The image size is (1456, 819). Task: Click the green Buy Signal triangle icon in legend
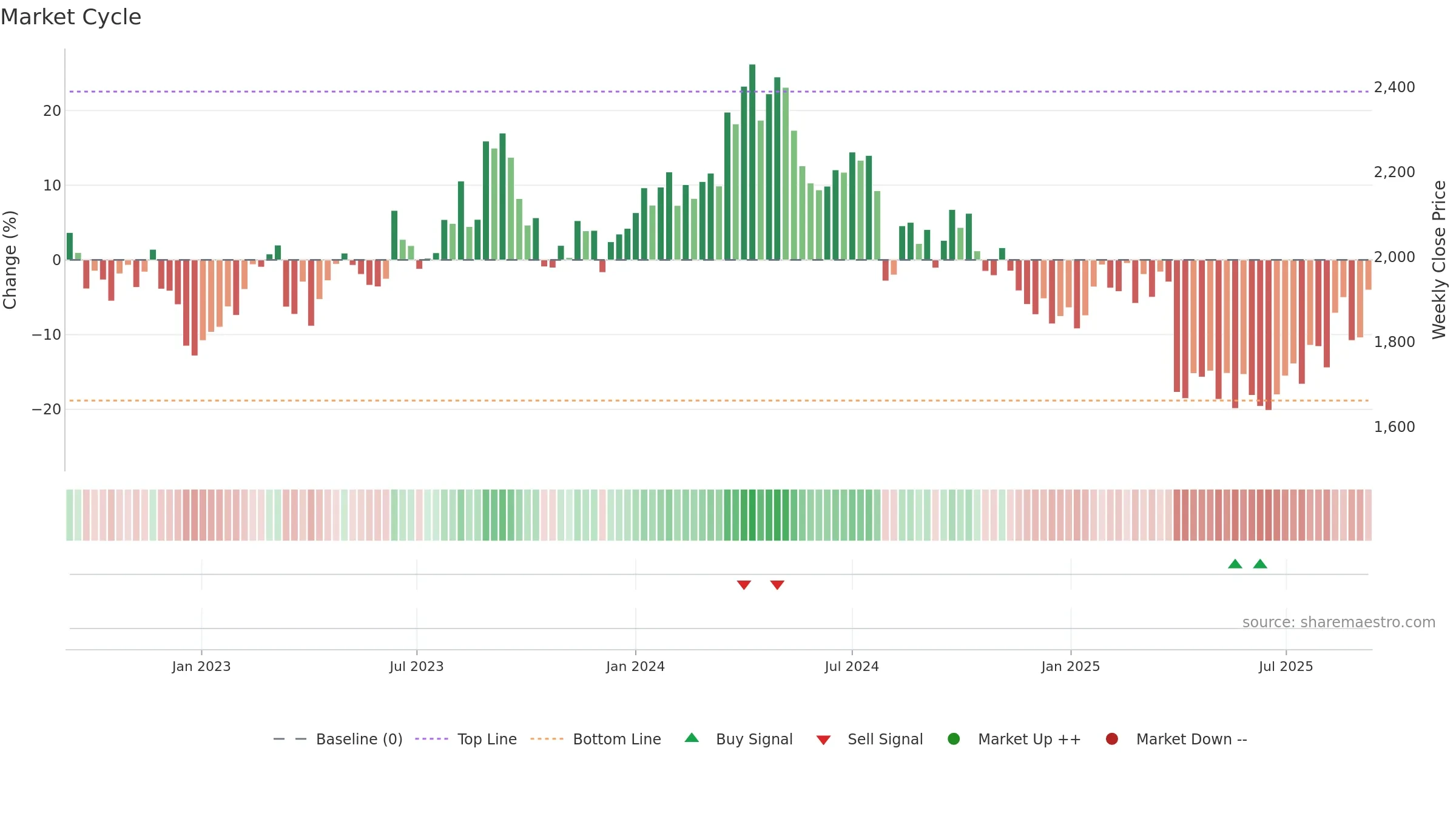point(692,738)
